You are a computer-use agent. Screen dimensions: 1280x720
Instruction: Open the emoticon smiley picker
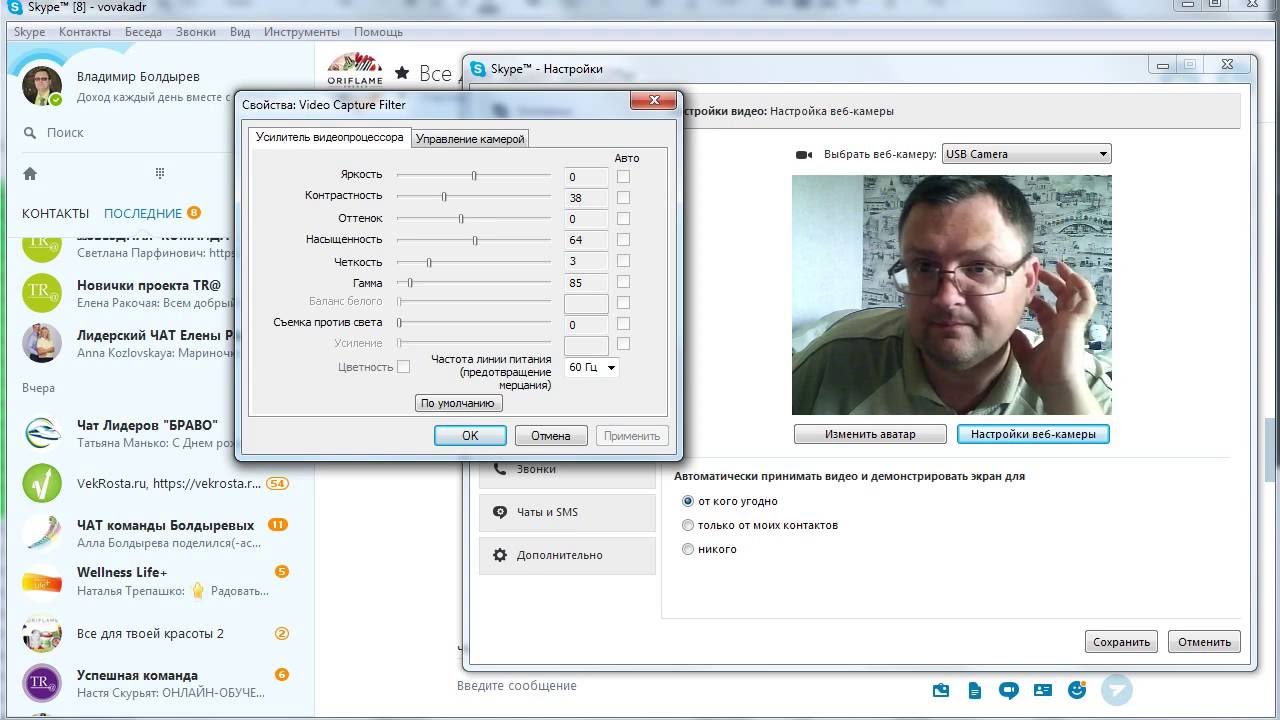click(x=1077, y=690)
